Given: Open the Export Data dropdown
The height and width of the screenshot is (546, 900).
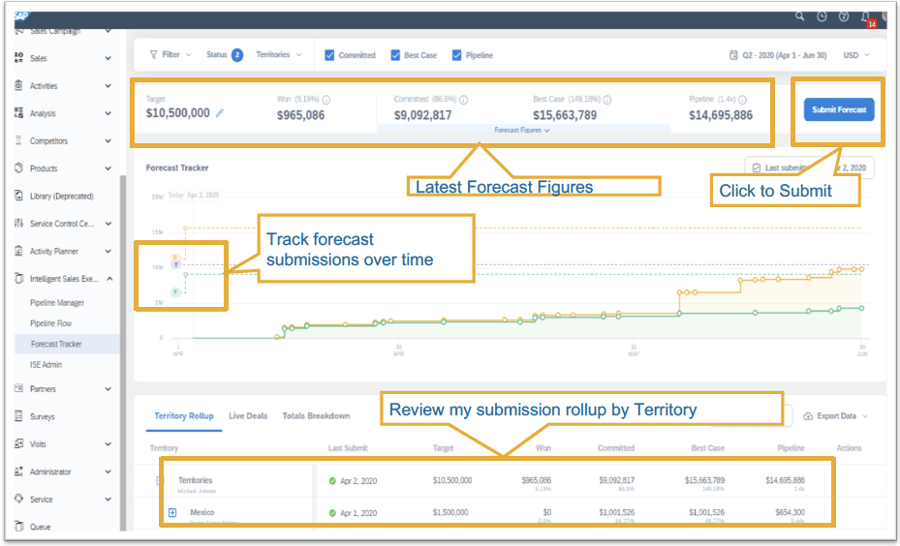Looking at the screenshot, I should [835, 416].
